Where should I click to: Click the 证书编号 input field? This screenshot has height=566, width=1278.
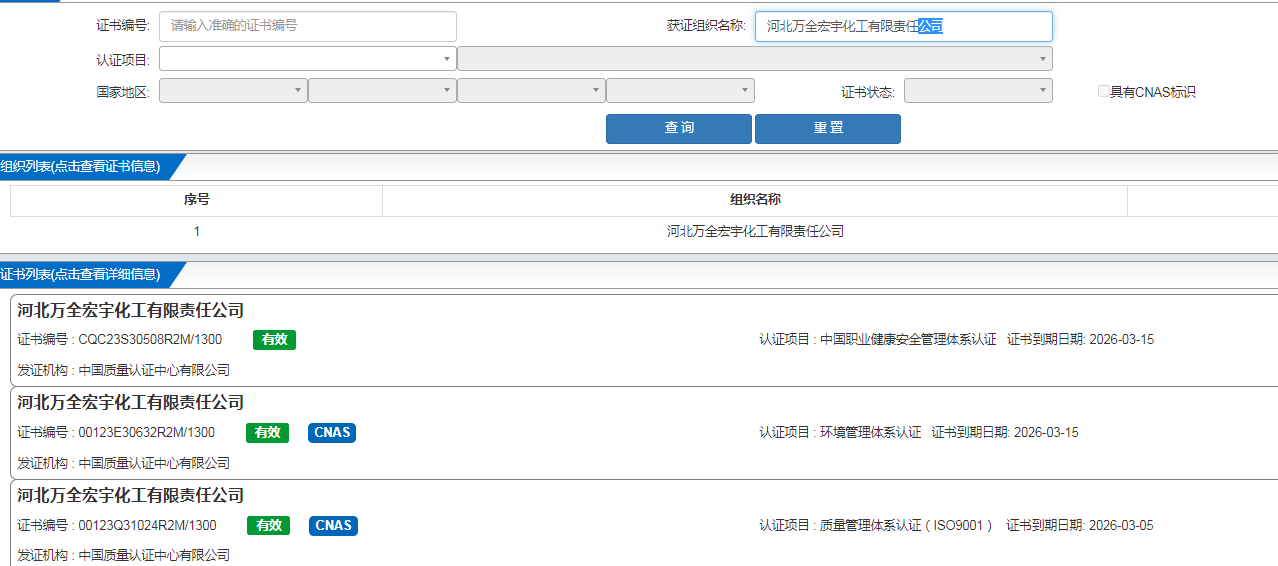point(307,26)
